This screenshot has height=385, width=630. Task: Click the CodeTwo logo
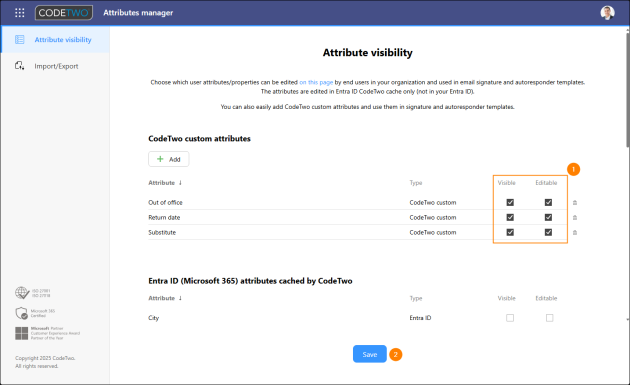point(64,13)
